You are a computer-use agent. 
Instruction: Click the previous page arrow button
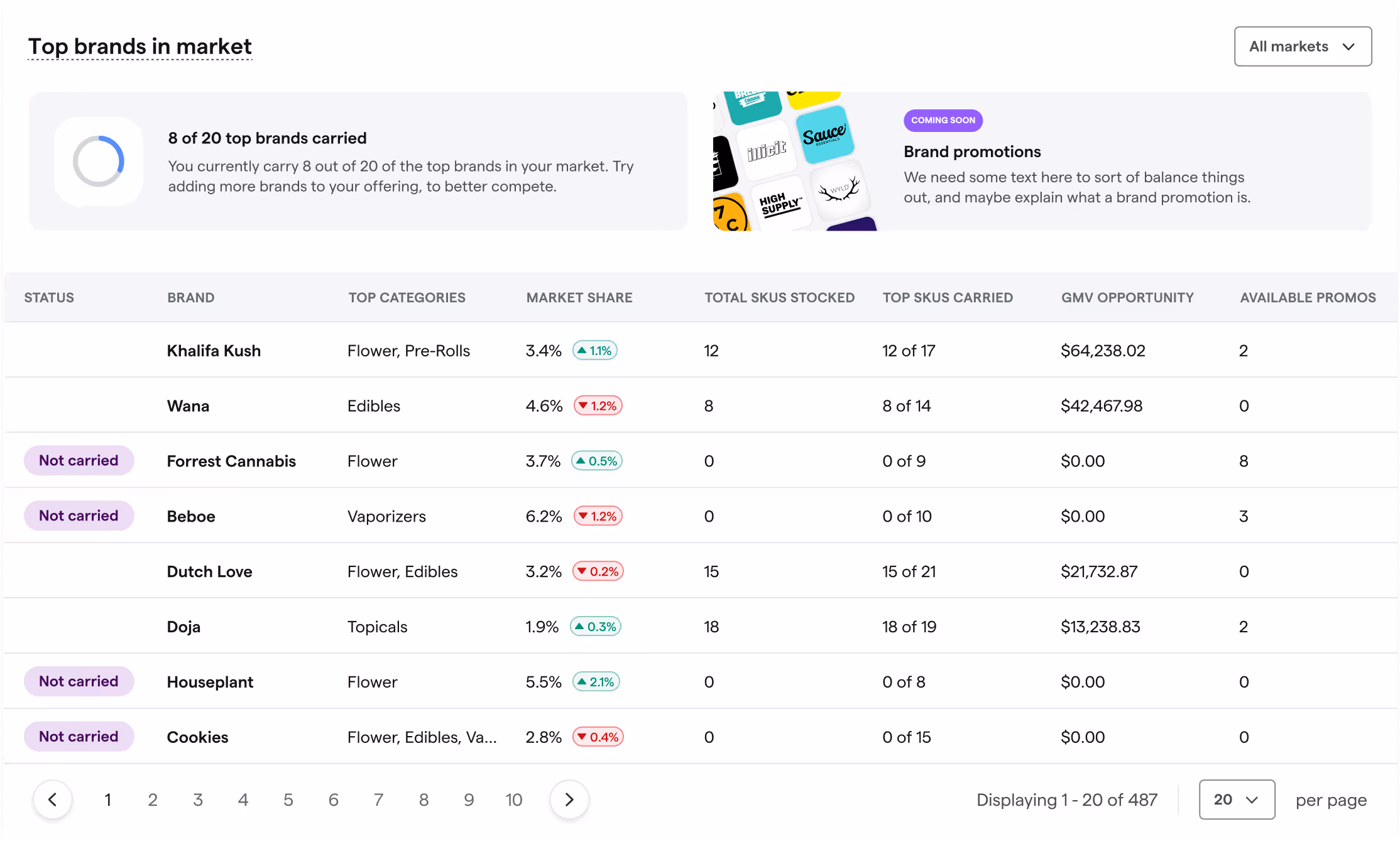pos(53,800)
